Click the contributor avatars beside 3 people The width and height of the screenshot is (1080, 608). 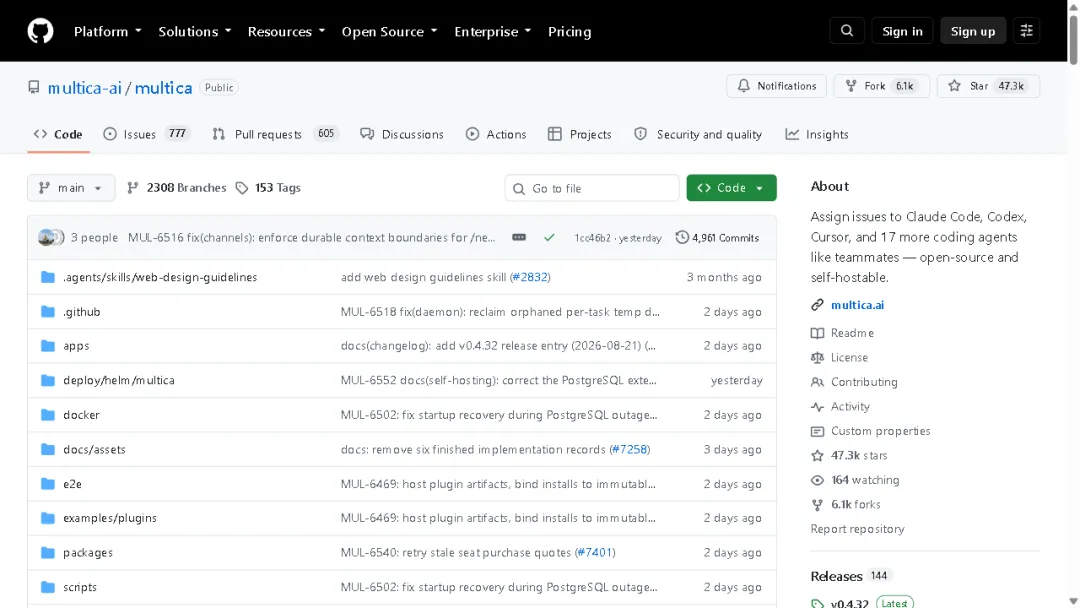[x=51, y=238]
